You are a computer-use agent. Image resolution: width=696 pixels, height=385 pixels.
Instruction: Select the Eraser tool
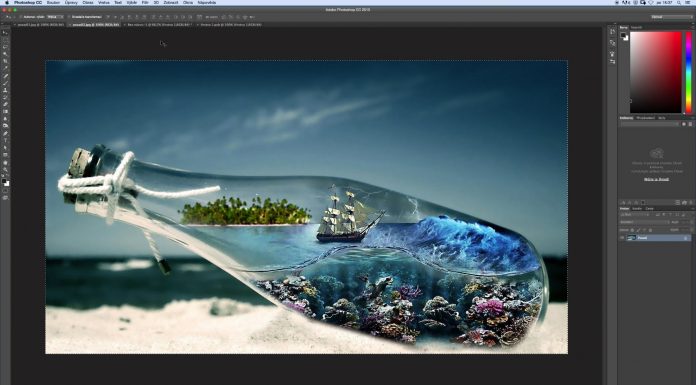pos(5,104)
